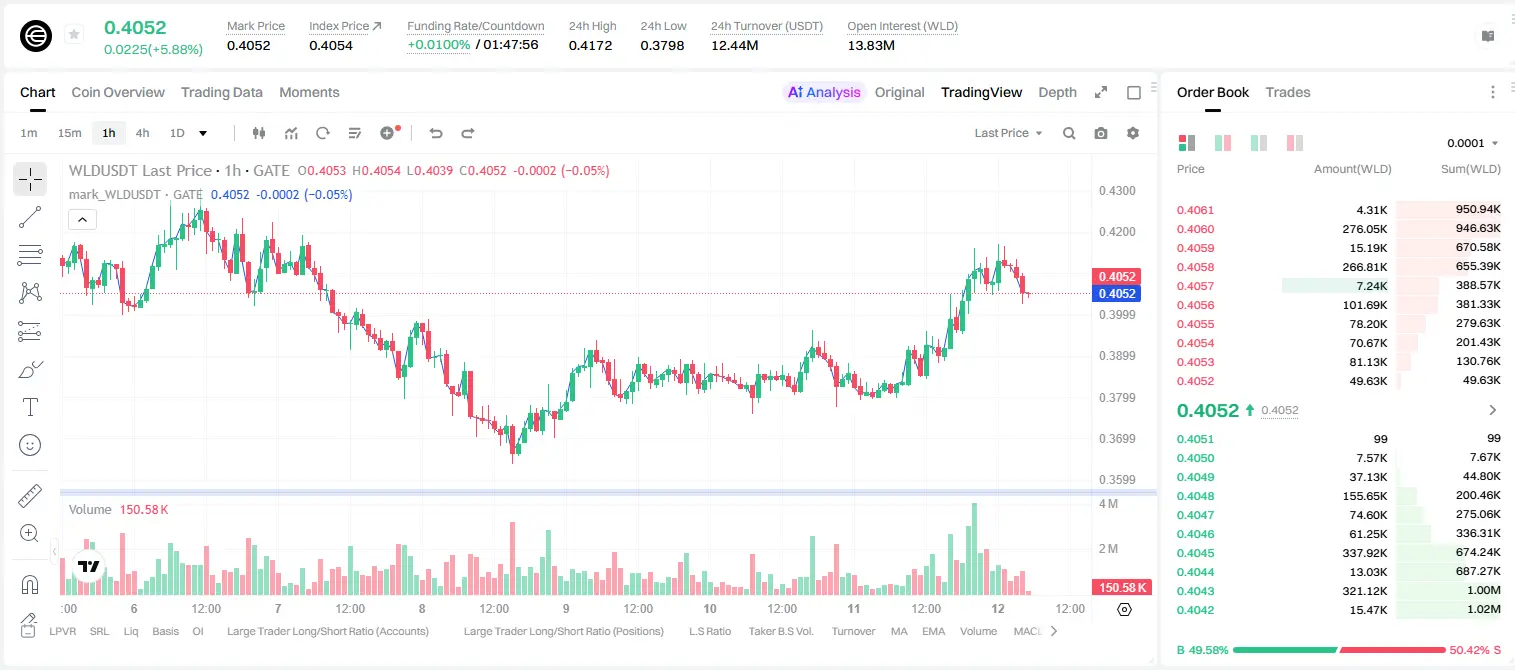This screenshot has height=670, width=1515.
Task: Show buy and sell order book view
Action: (x=1187, y=143)
